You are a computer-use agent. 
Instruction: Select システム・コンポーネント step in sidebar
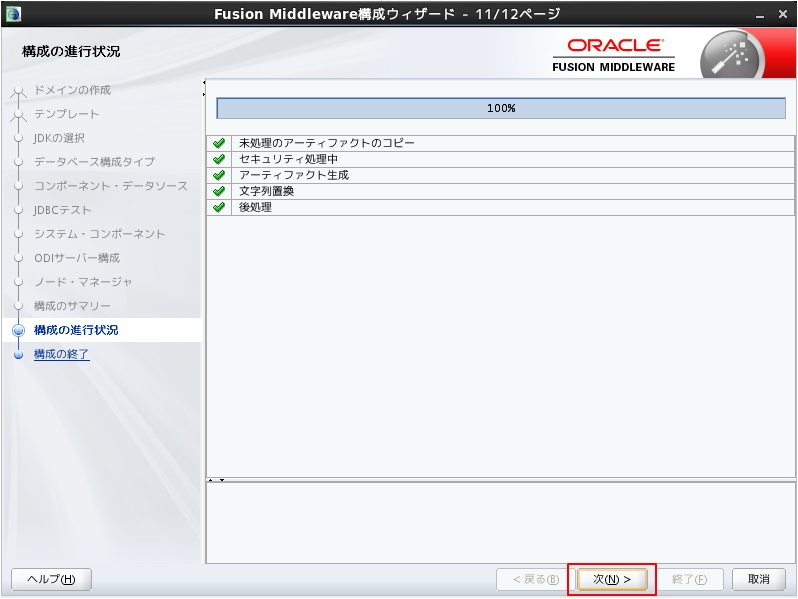[100, 234]
